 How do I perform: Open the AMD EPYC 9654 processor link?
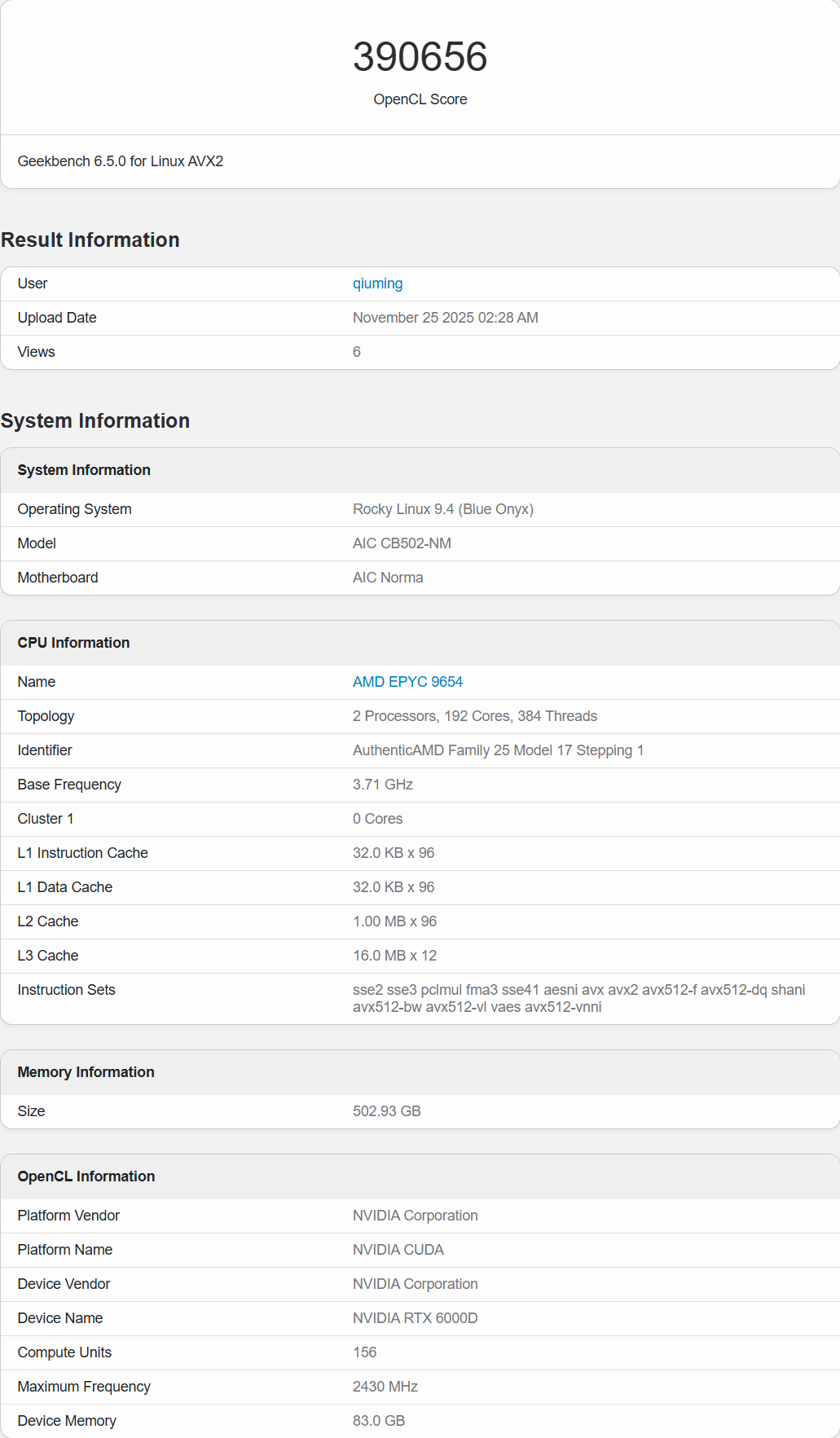(407, 682)
